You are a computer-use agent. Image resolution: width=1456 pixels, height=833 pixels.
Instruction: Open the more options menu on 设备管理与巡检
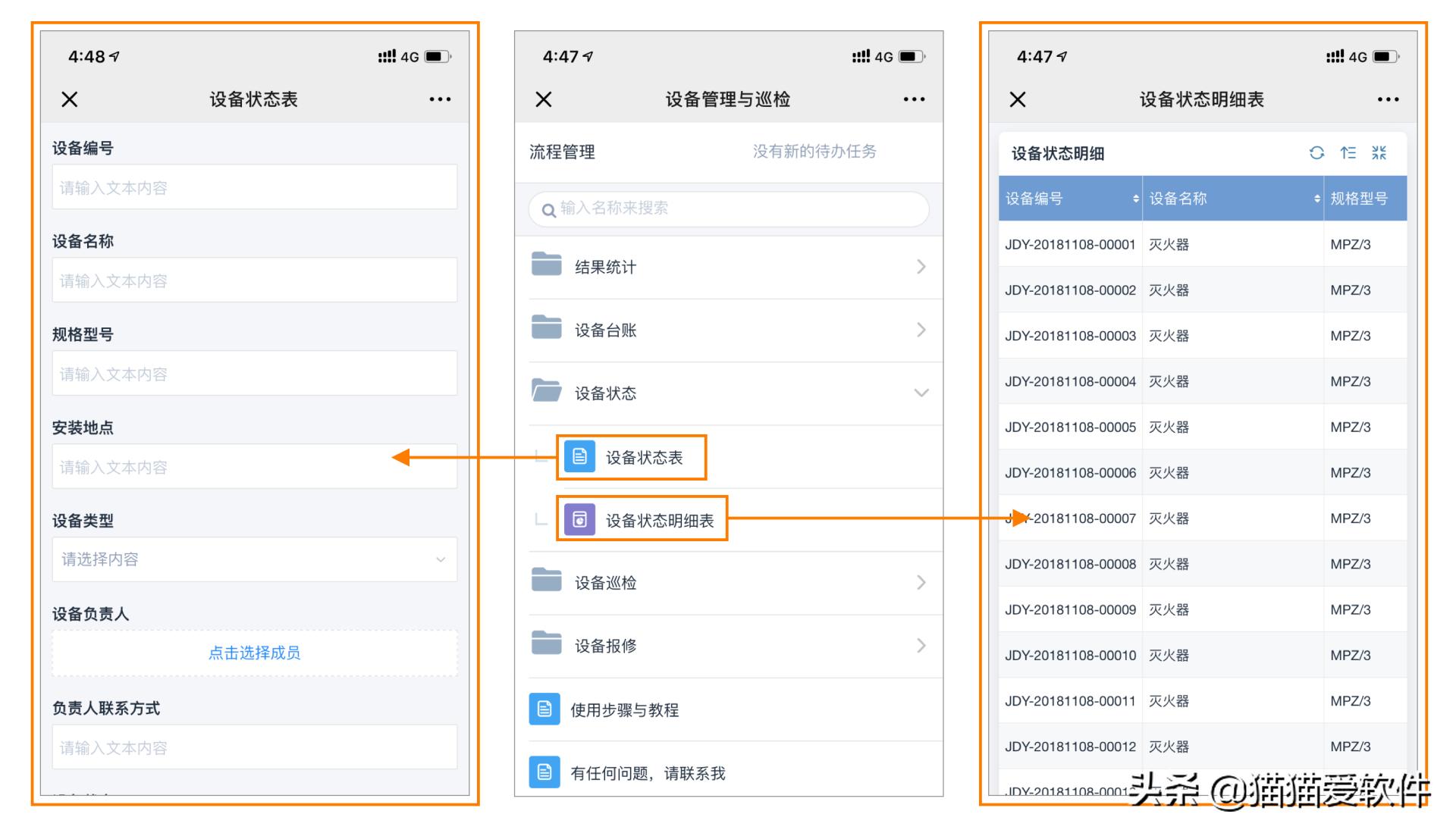tap(914, 99)
